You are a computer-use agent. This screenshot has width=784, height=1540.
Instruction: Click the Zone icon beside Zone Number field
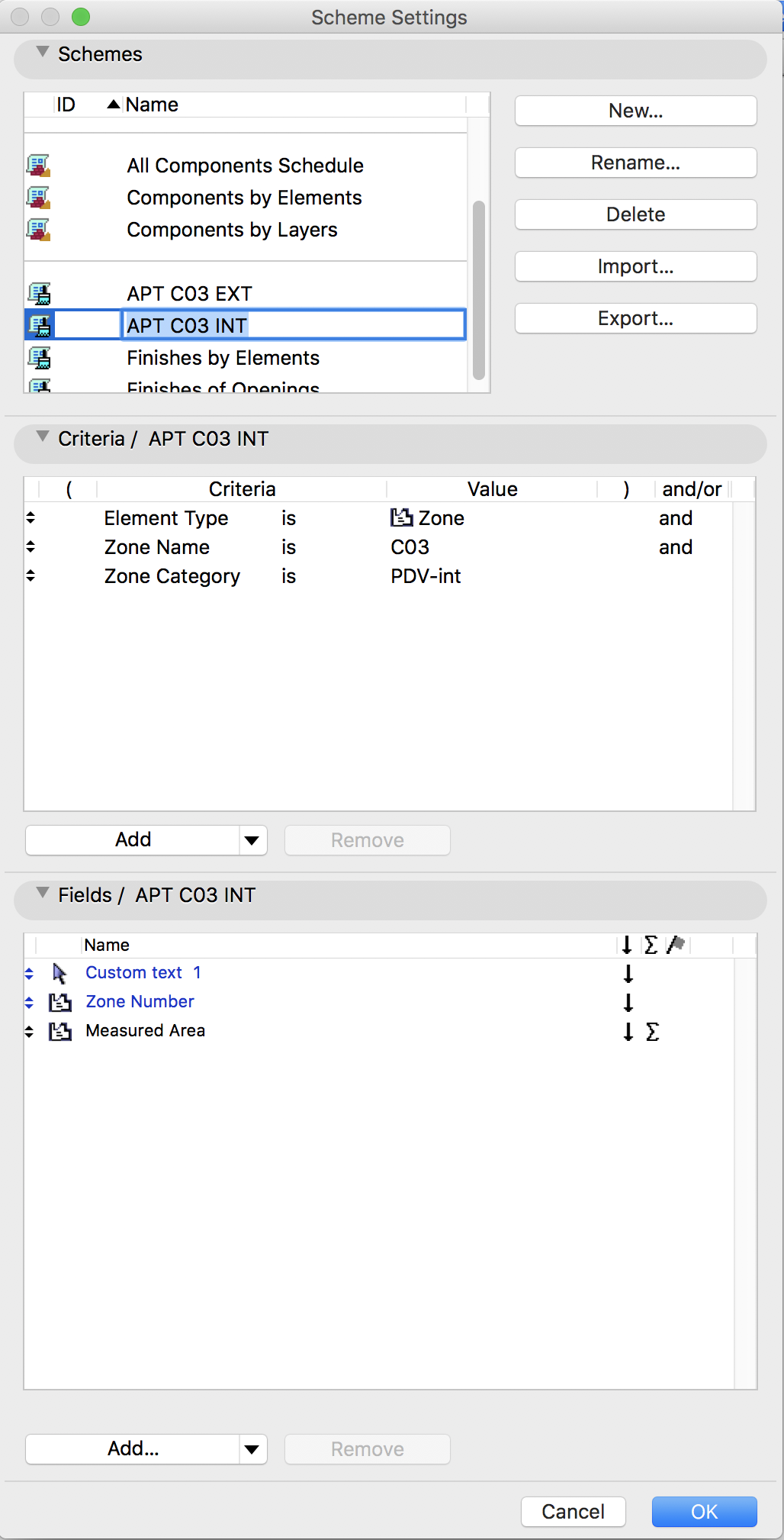pos(60,1002)
